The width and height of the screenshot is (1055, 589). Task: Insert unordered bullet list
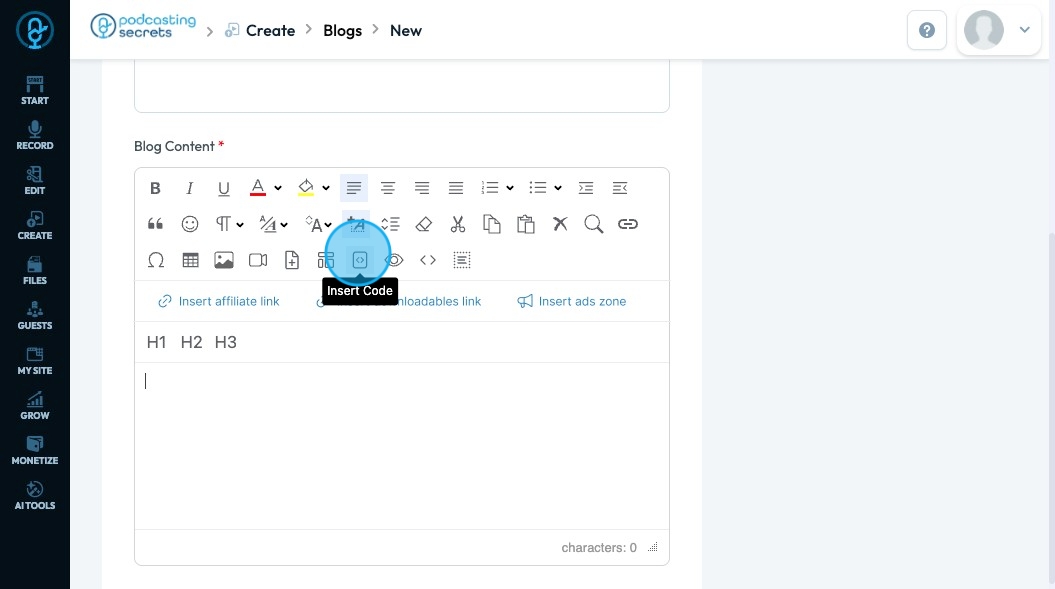(538, 188)
